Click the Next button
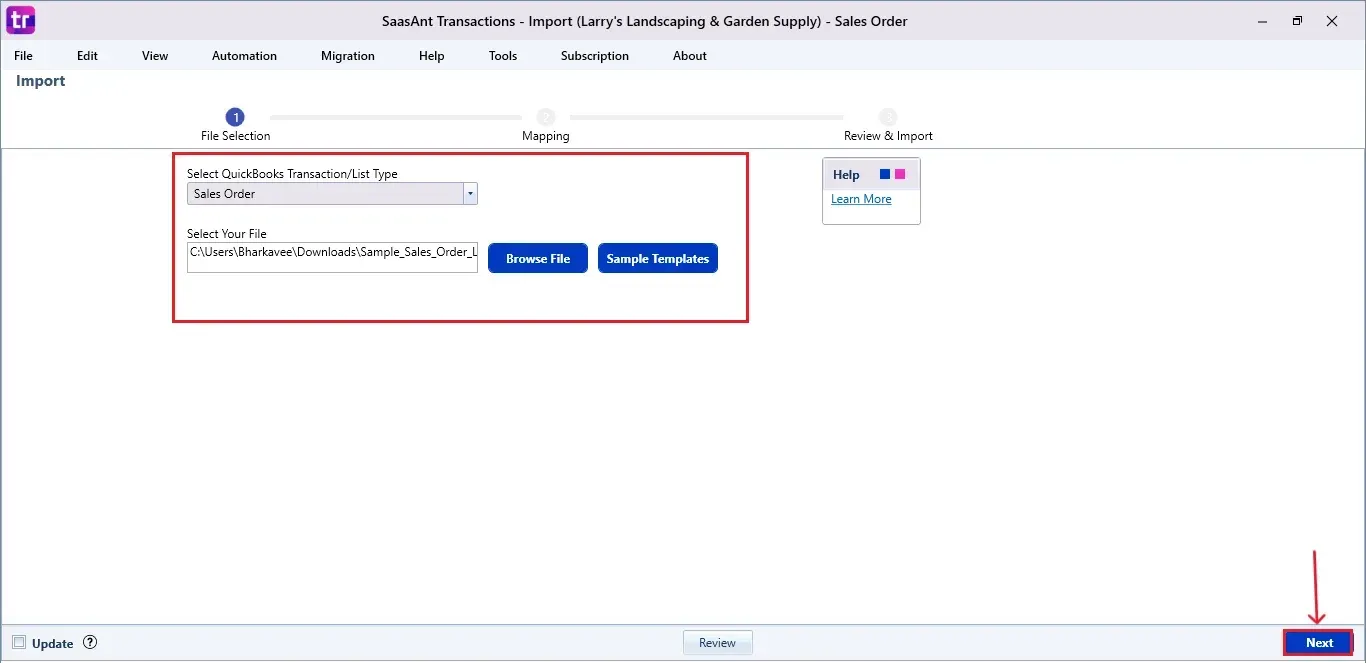The height and width of the screenshot is (663, 1366). click(x=1319, y=643)
